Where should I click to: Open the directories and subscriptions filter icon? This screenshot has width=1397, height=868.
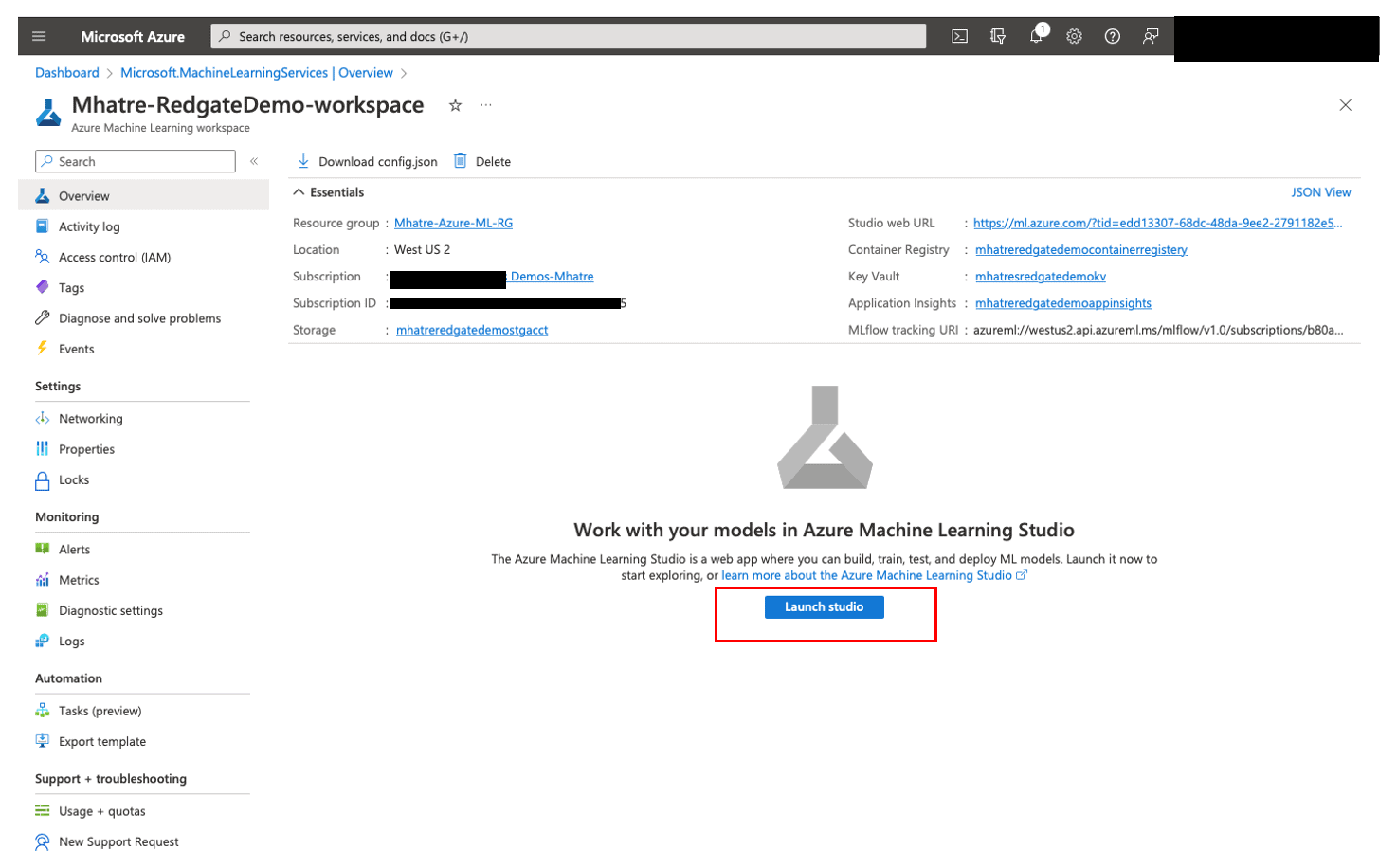998,36
